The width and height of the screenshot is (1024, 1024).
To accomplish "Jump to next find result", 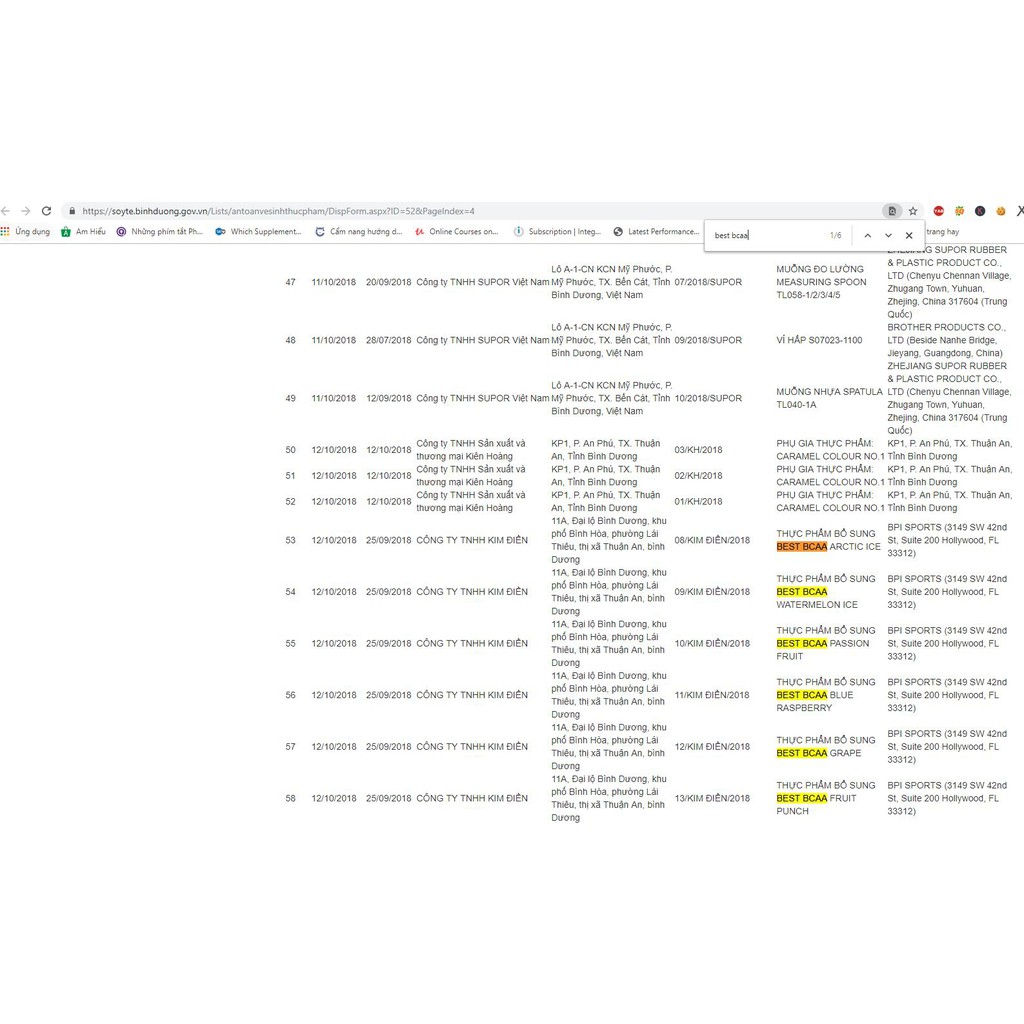I will 888,236.
